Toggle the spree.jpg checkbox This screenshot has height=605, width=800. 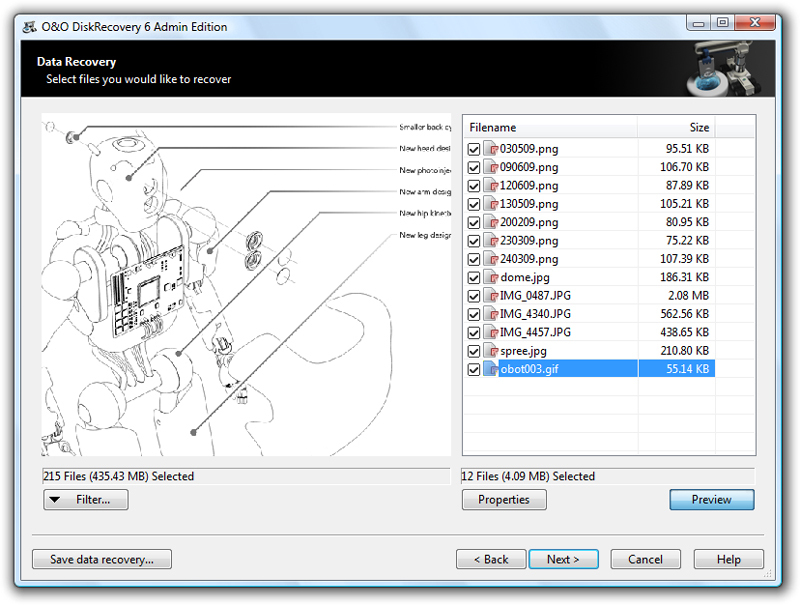(473, 351)
